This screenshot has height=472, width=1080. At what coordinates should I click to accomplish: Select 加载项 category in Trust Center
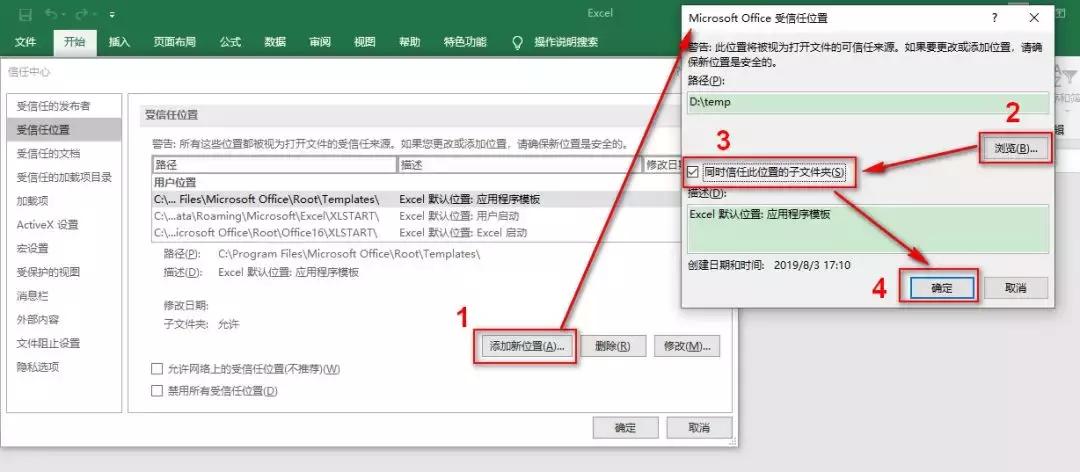[x=64, y=201]
